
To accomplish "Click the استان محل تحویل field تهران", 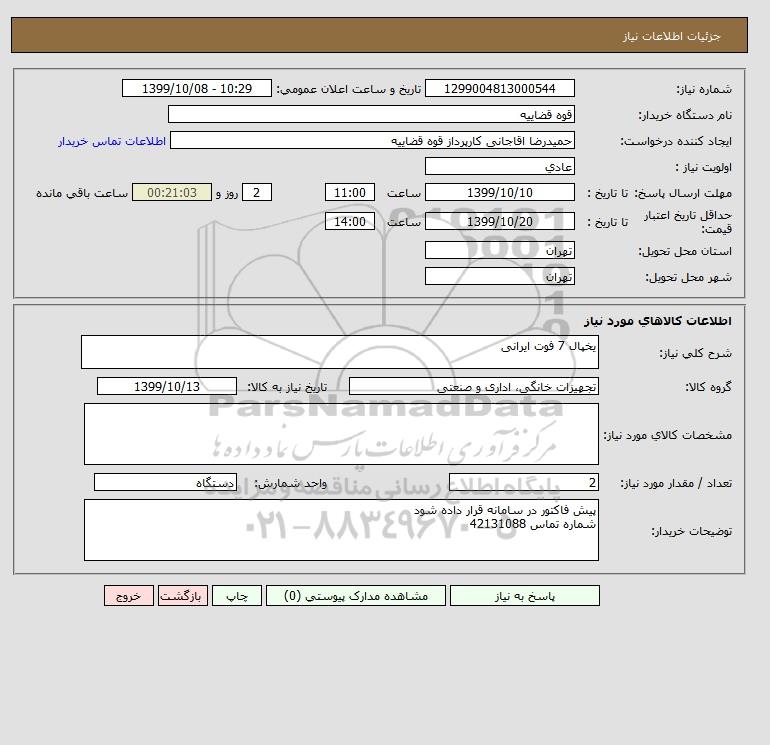I will click(x=499, y=250).
